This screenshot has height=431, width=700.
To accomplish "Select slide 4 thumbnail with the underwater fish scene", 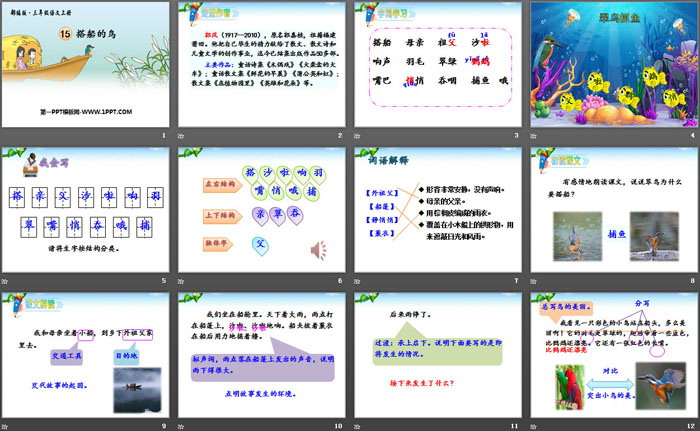I will coord(614,64).
